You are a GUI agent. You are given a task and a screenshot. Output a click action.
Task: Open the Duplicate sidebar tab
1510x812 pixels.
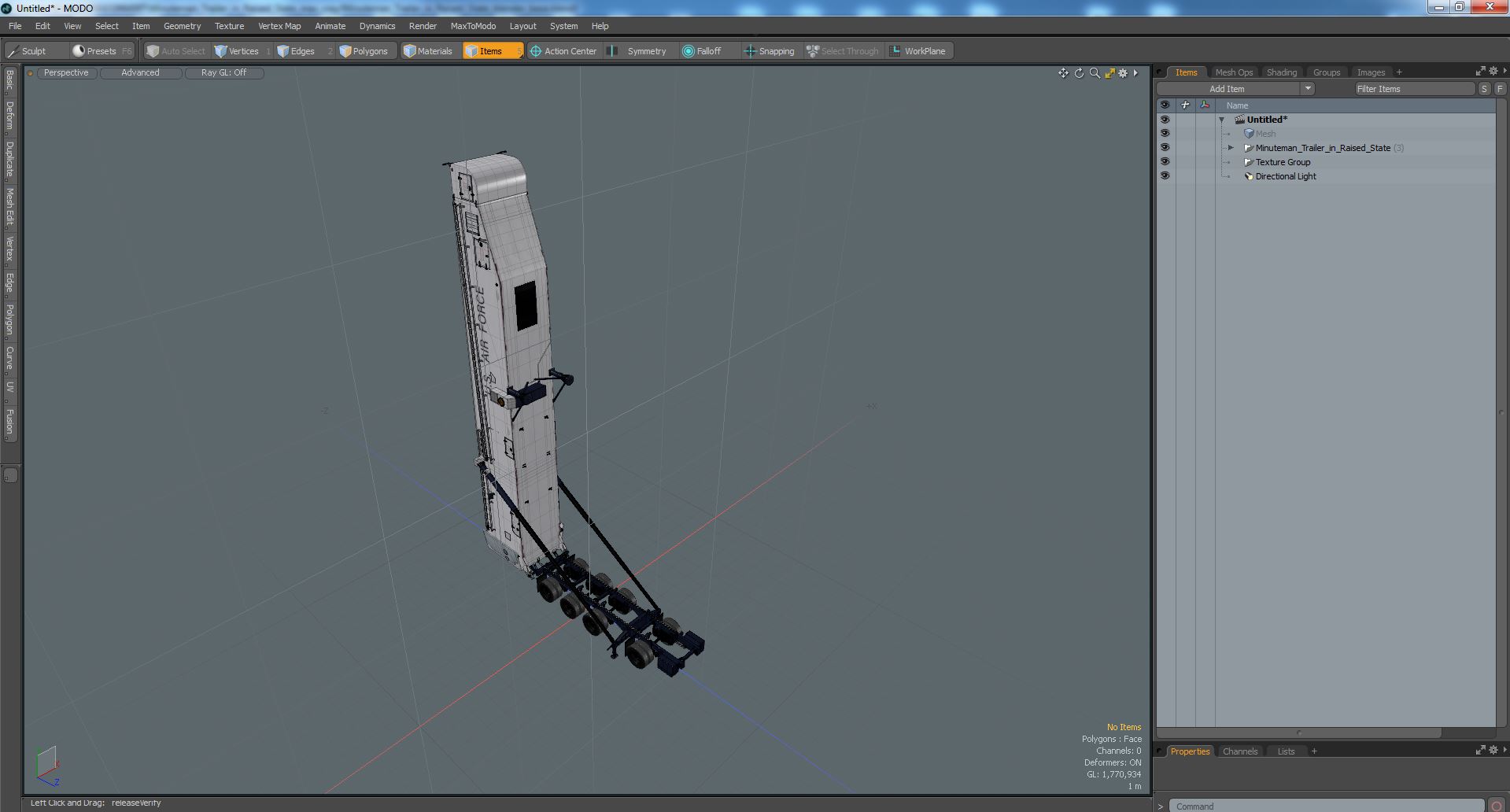[x=9, y=159]
